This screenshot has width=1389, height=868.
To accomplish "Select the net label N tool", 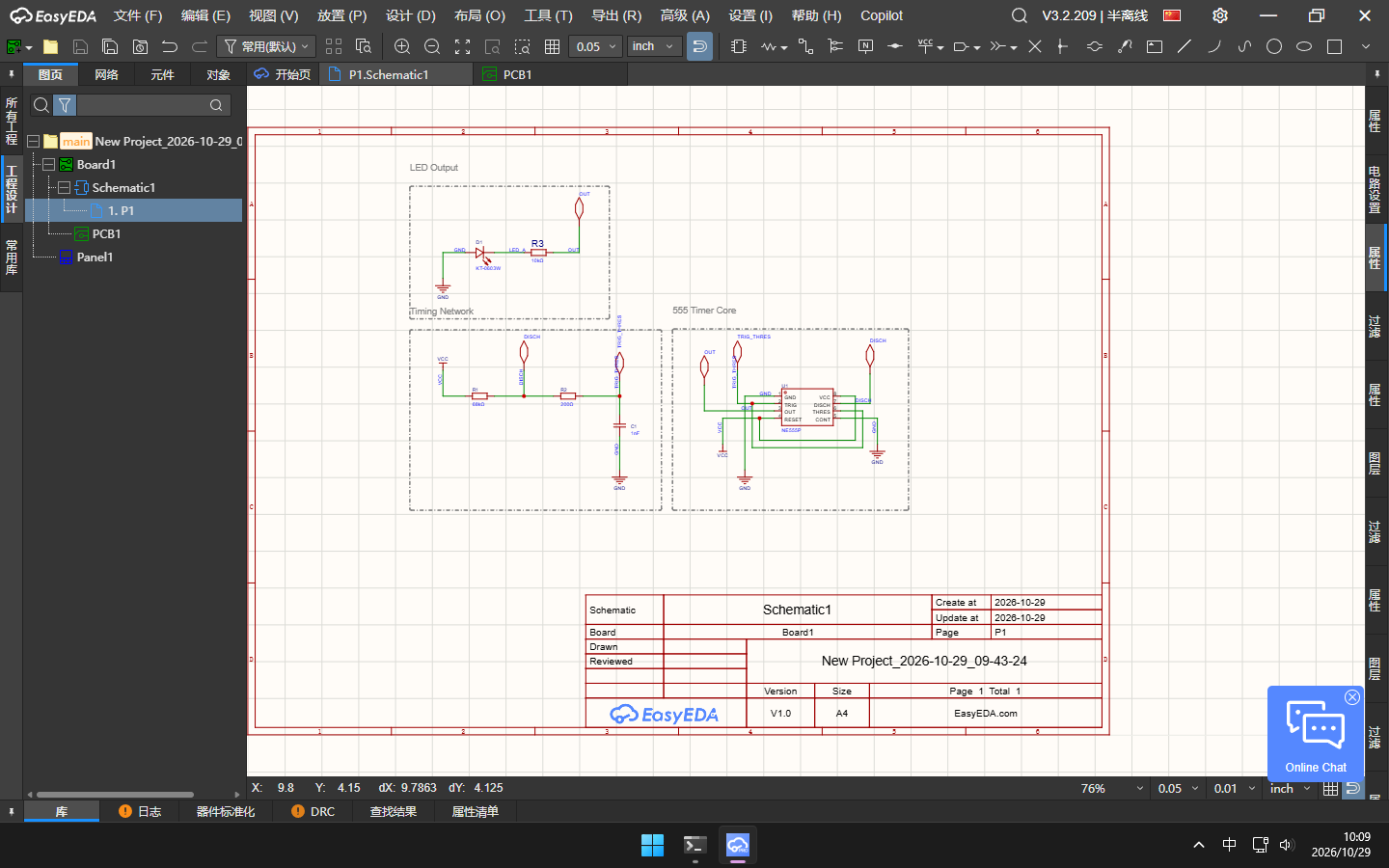I will 865,46.
